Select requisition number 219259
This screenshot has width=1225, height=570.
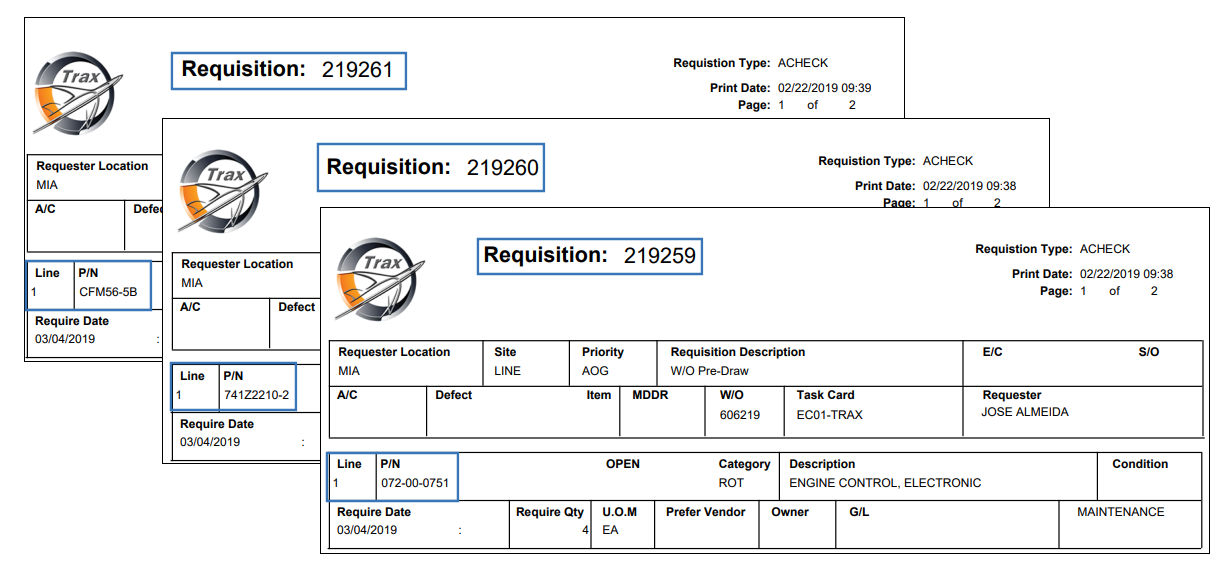coord(660,256)
